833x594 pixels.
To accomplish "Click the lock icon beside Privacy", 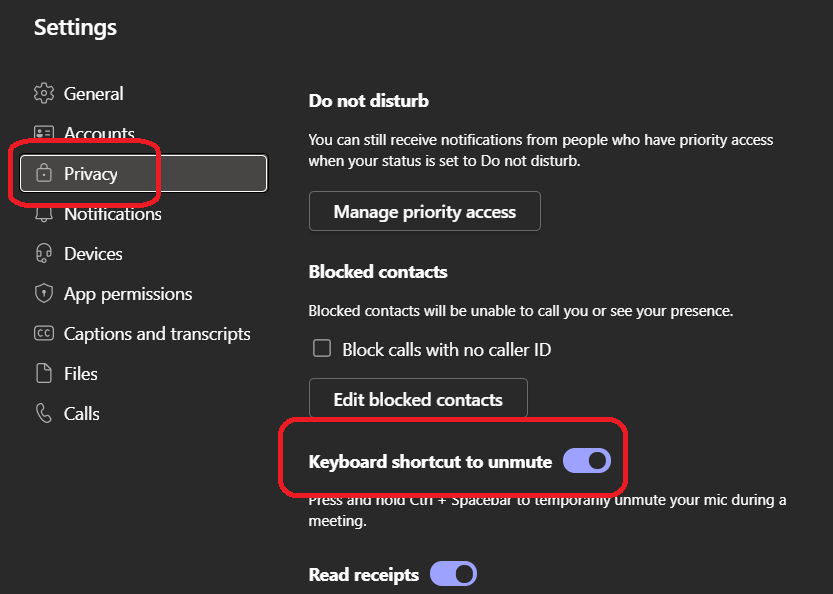I will (x=43, y=174).
